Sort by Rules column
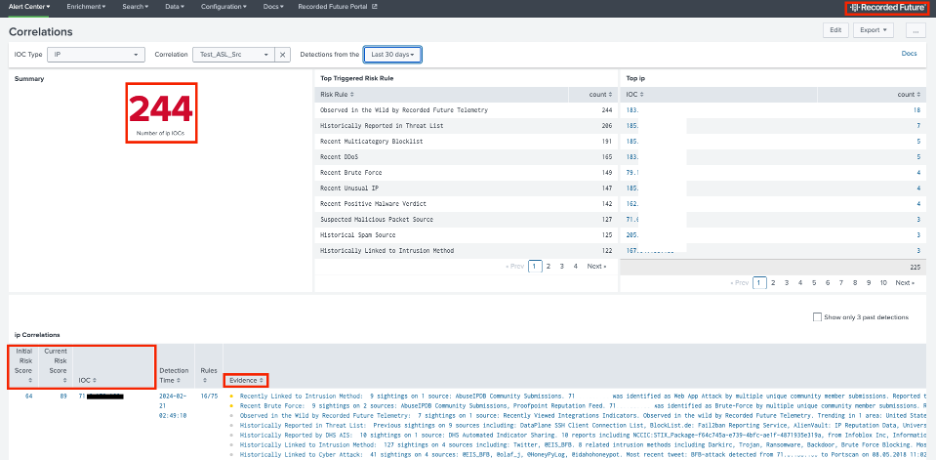 click(209, 375)
